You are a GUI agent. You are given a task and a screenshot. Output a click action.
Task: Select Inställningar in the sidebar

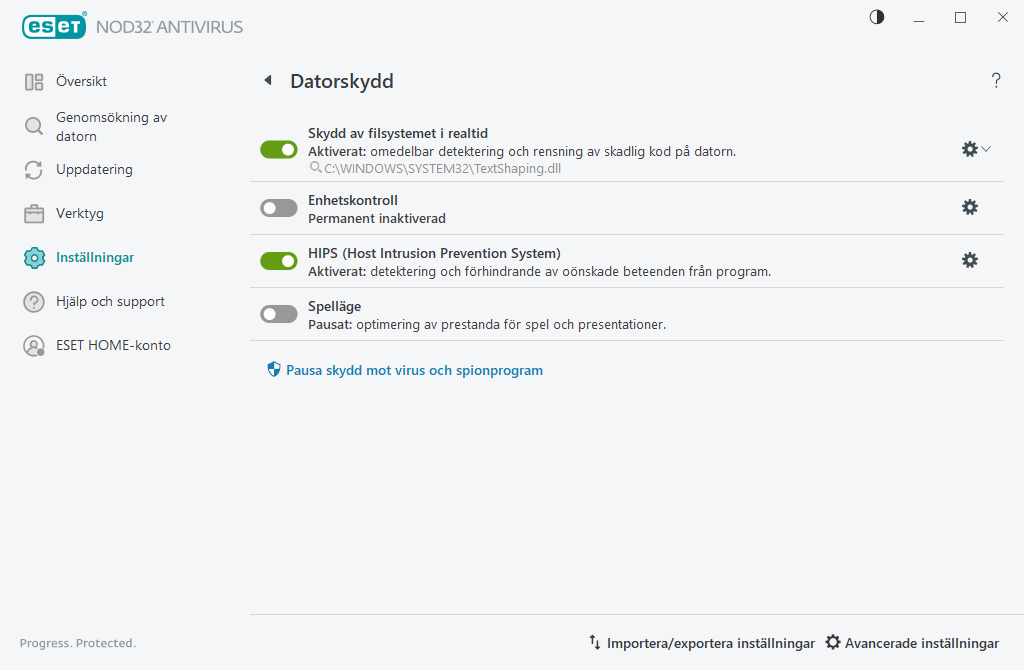[x=95, y=258]
